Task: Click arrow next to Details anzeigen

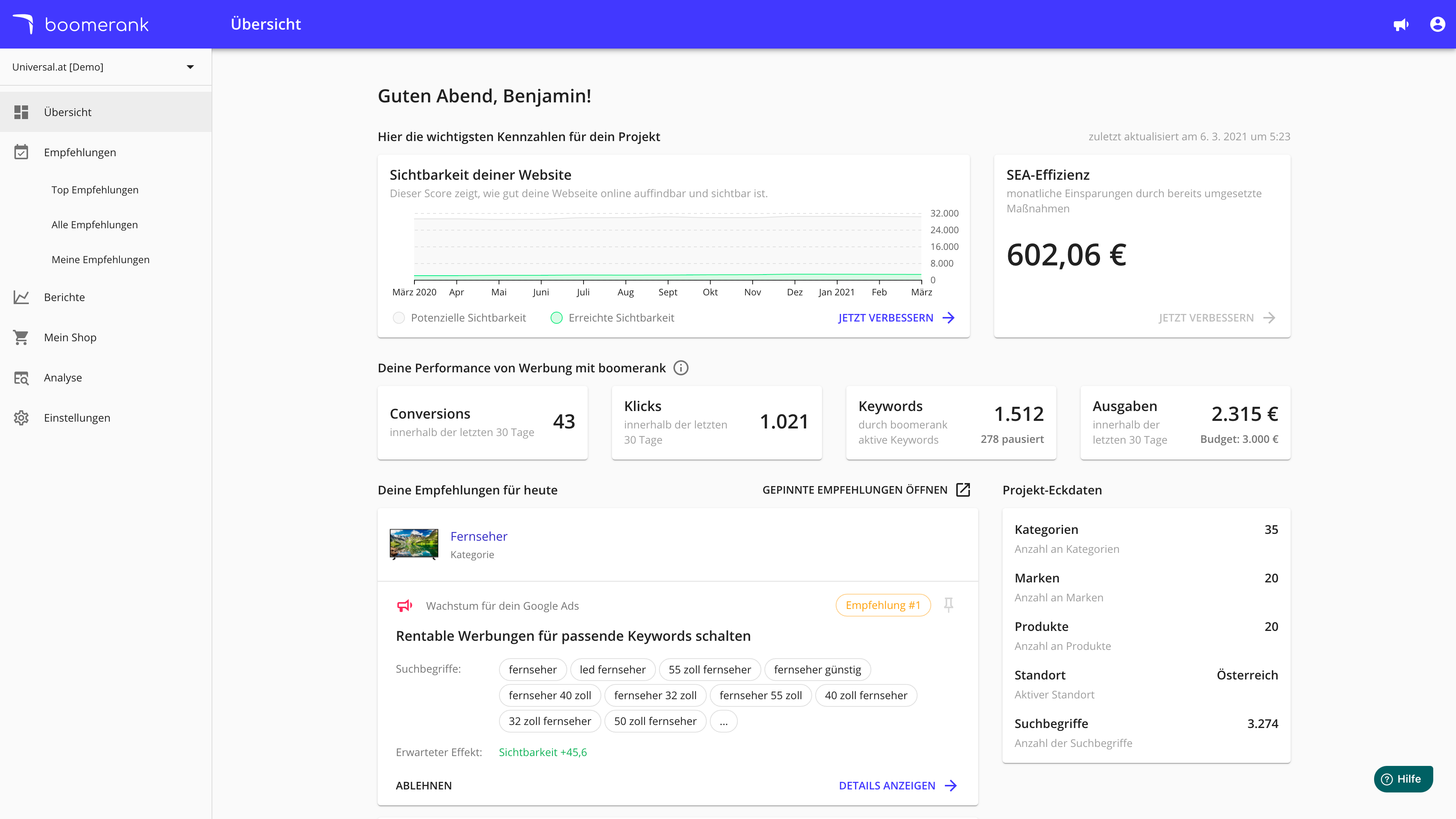Action: (951, 786)
